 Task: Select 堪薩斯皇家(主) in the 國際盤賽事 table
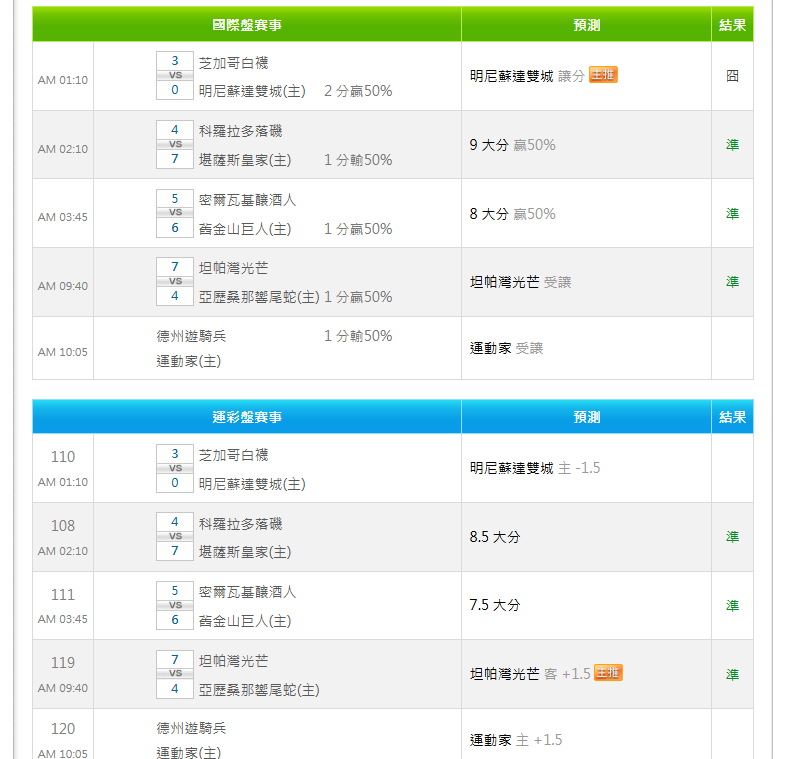coord(245,160)
